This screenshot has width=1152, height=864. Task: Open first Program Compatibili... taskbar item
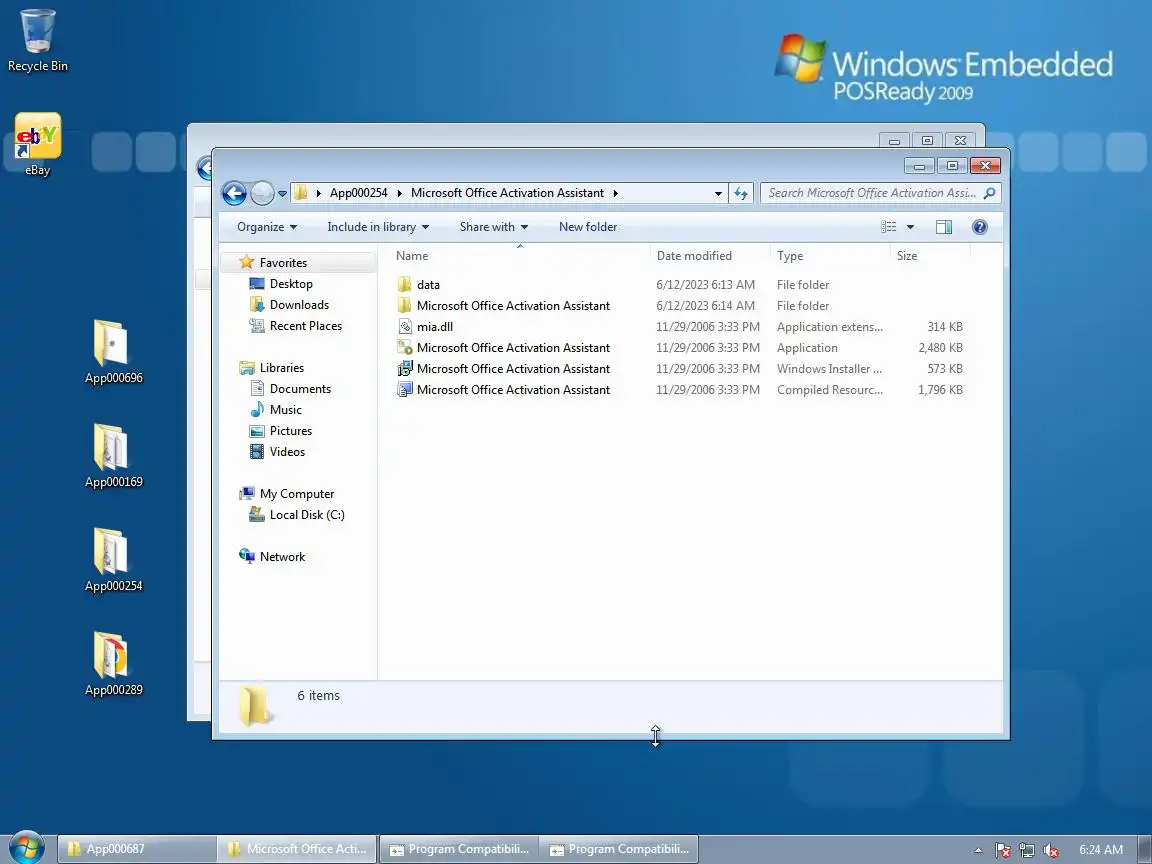[458, 849]
